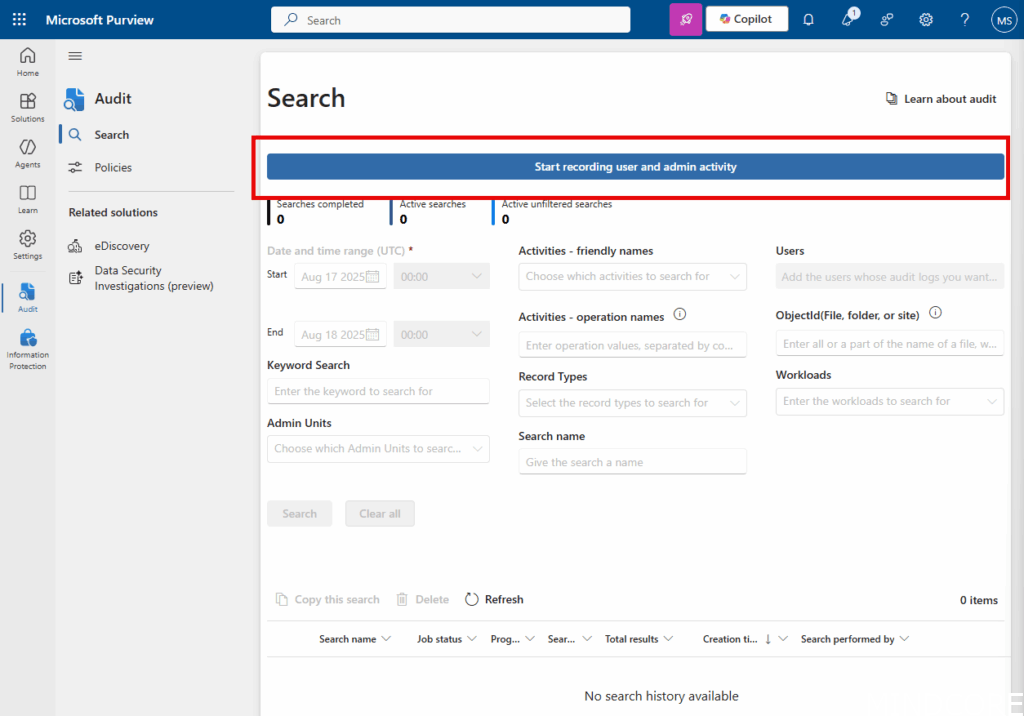Expand Activities - friendly names dropdown
Image resolution: width=1024 pixels, height=716 pixels.
pyautogui.click(x=632, y=276)
